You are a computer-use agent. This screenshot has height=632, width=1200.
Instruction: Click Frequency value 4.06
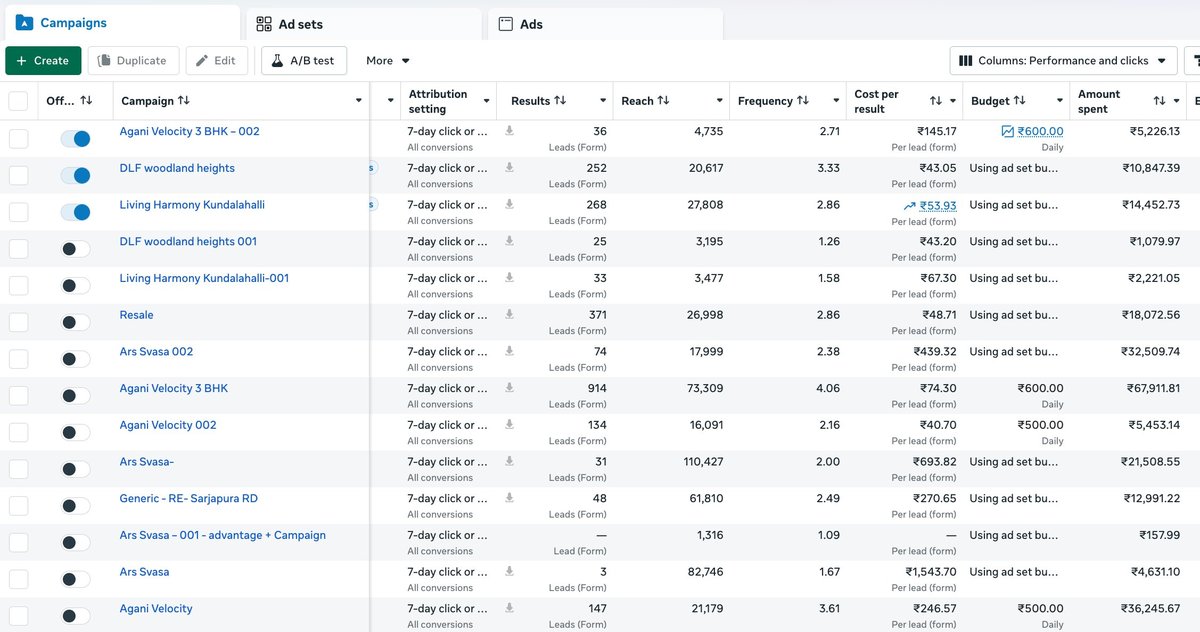coord(828,388)
